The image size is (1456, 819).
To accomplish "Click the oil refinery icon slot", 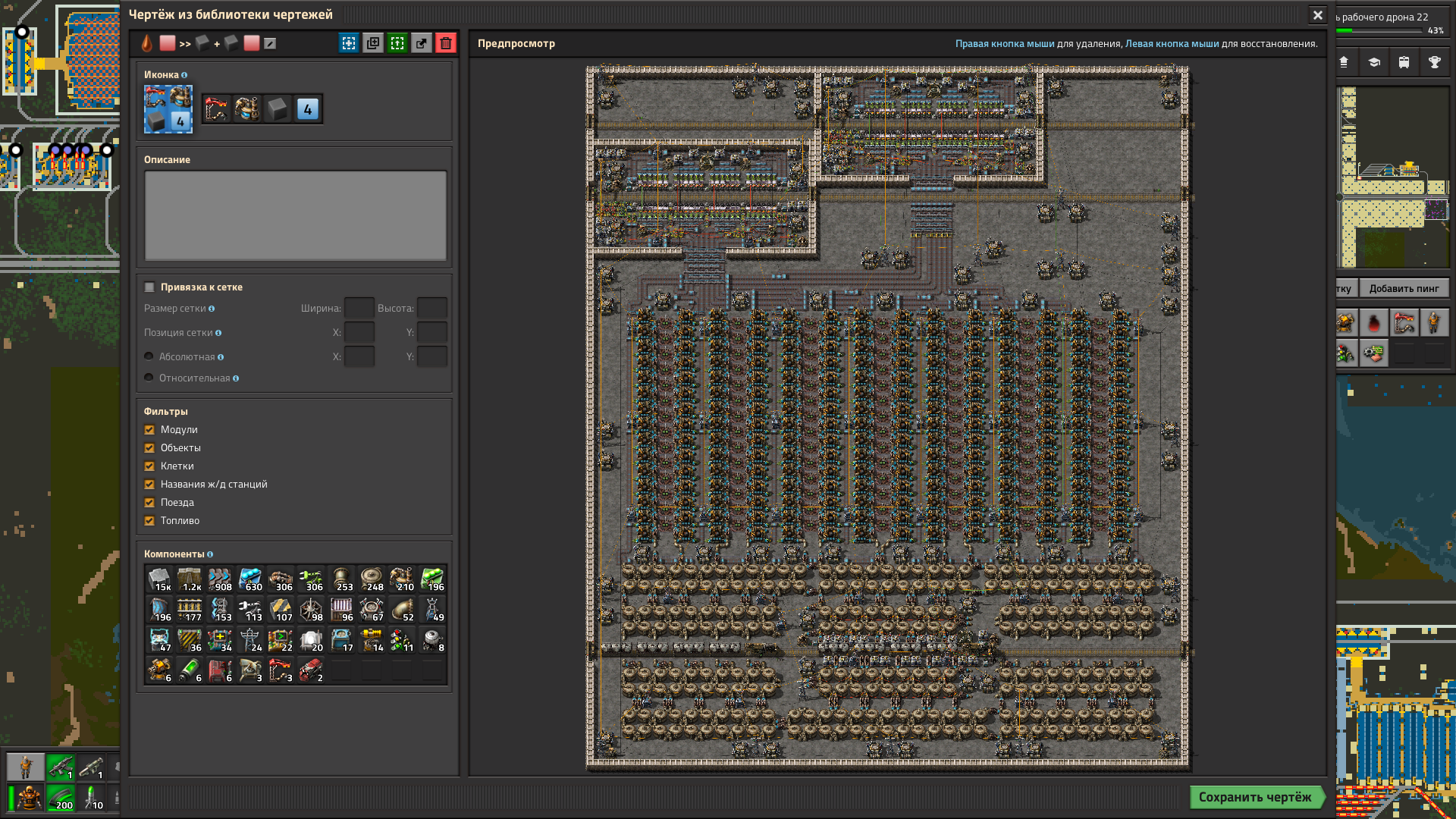I will 247,109.
